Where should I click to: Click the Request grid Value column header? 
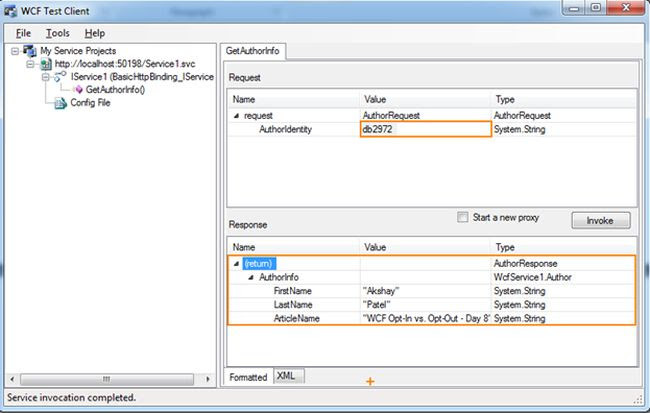point(425,100)
